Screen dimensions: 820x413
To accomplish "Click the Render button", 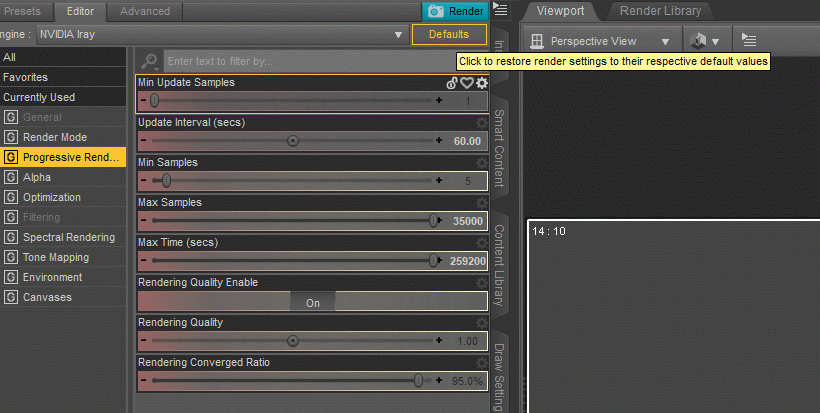I will [x=455, y=11].
